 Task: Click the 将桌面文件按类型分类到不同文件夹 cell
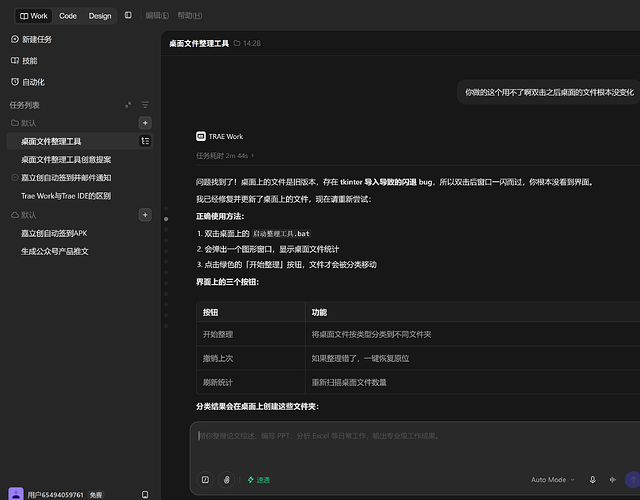(473, 334)
